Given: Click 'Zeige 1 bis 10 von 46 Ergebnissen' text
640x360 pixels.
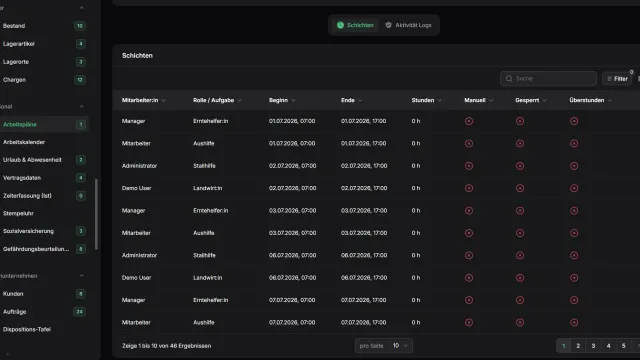Looking at the screenshot, I should click(x=167, y=346).
